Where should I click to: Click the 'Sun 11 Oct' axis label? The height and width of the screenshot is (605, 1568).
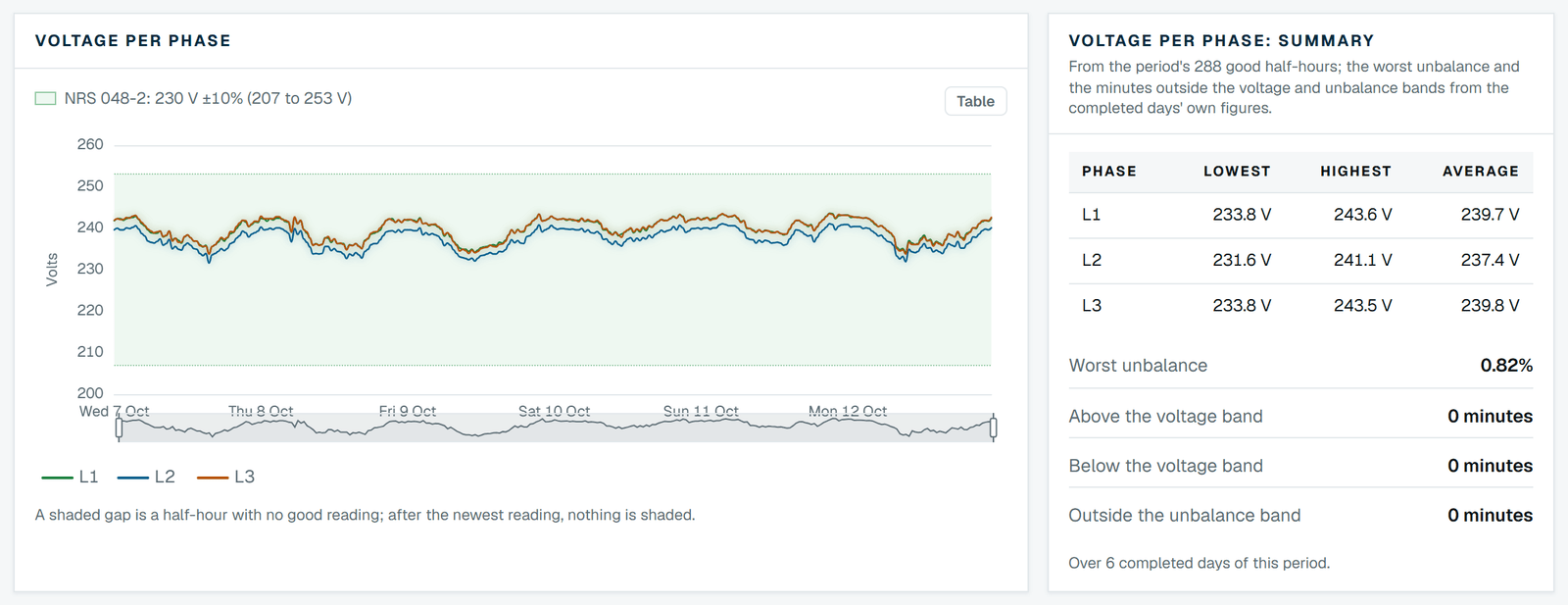pos(701,411)
